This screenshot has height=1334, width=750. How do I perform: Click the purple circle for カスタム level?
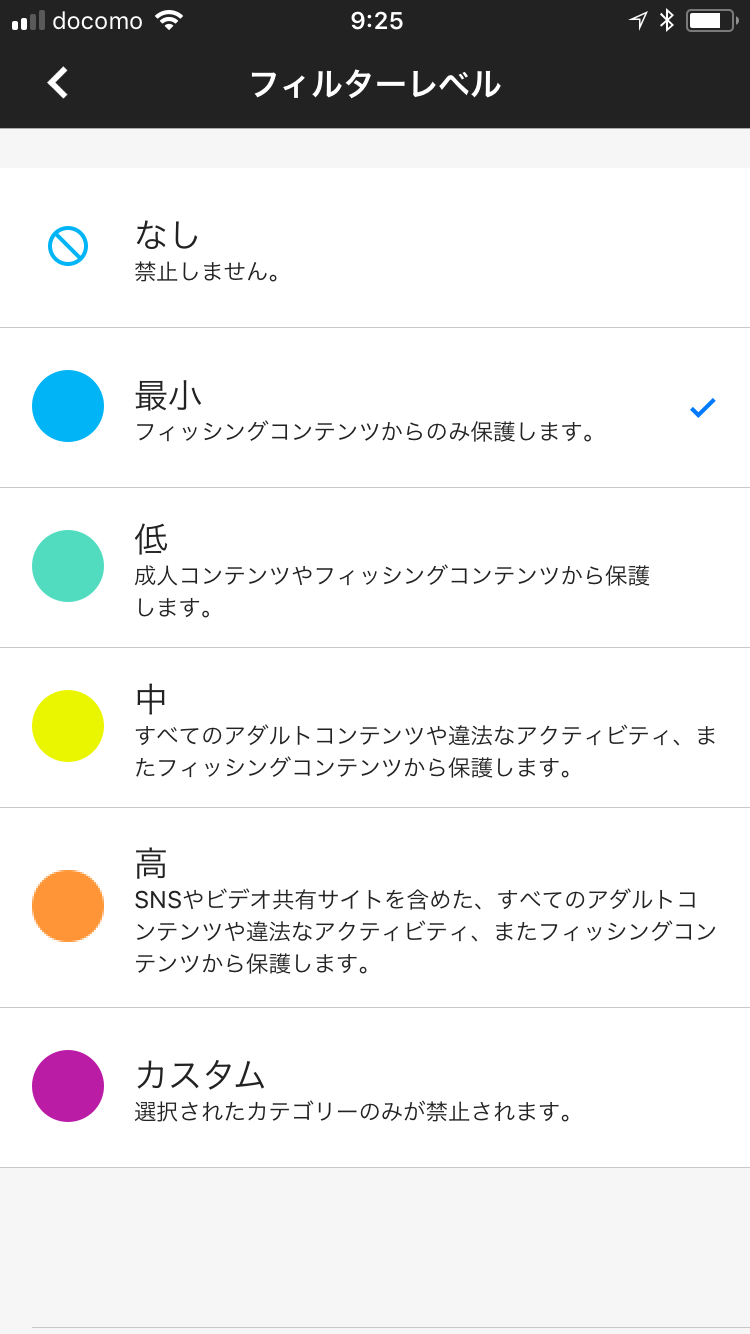point(68,1086)
